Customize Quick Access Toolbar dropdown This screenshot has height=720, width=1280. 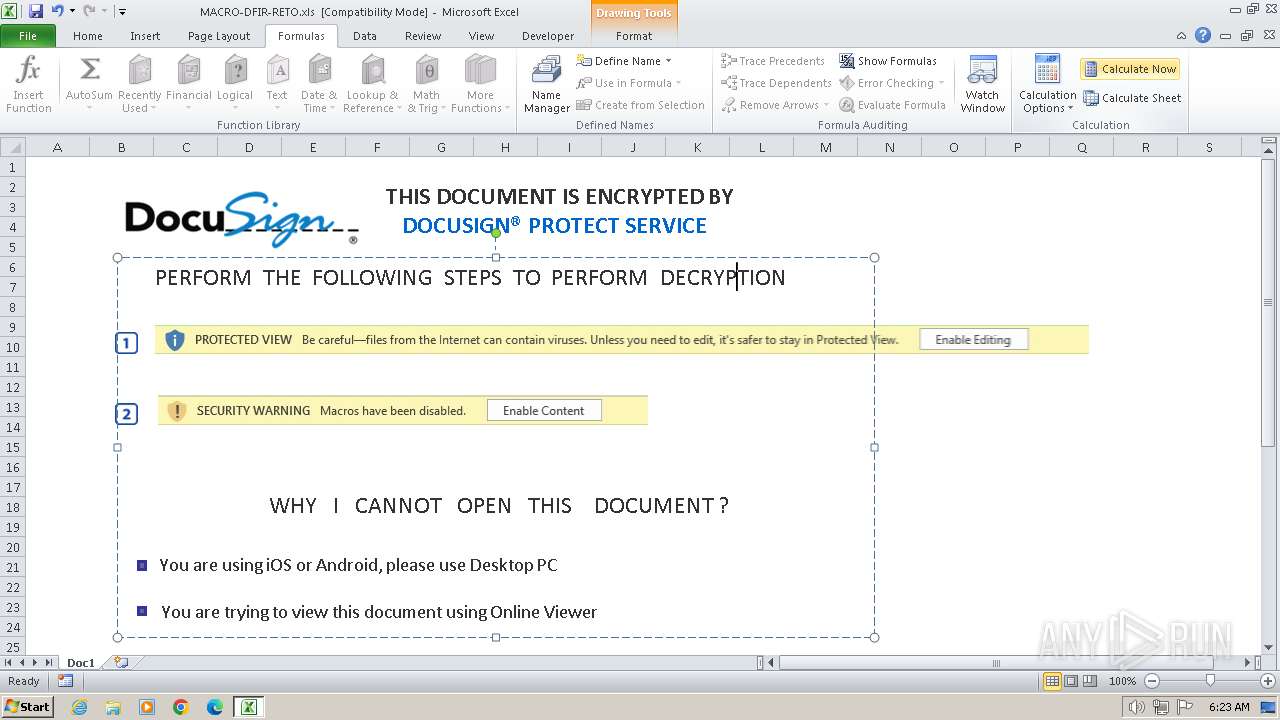tap(122, 11)
